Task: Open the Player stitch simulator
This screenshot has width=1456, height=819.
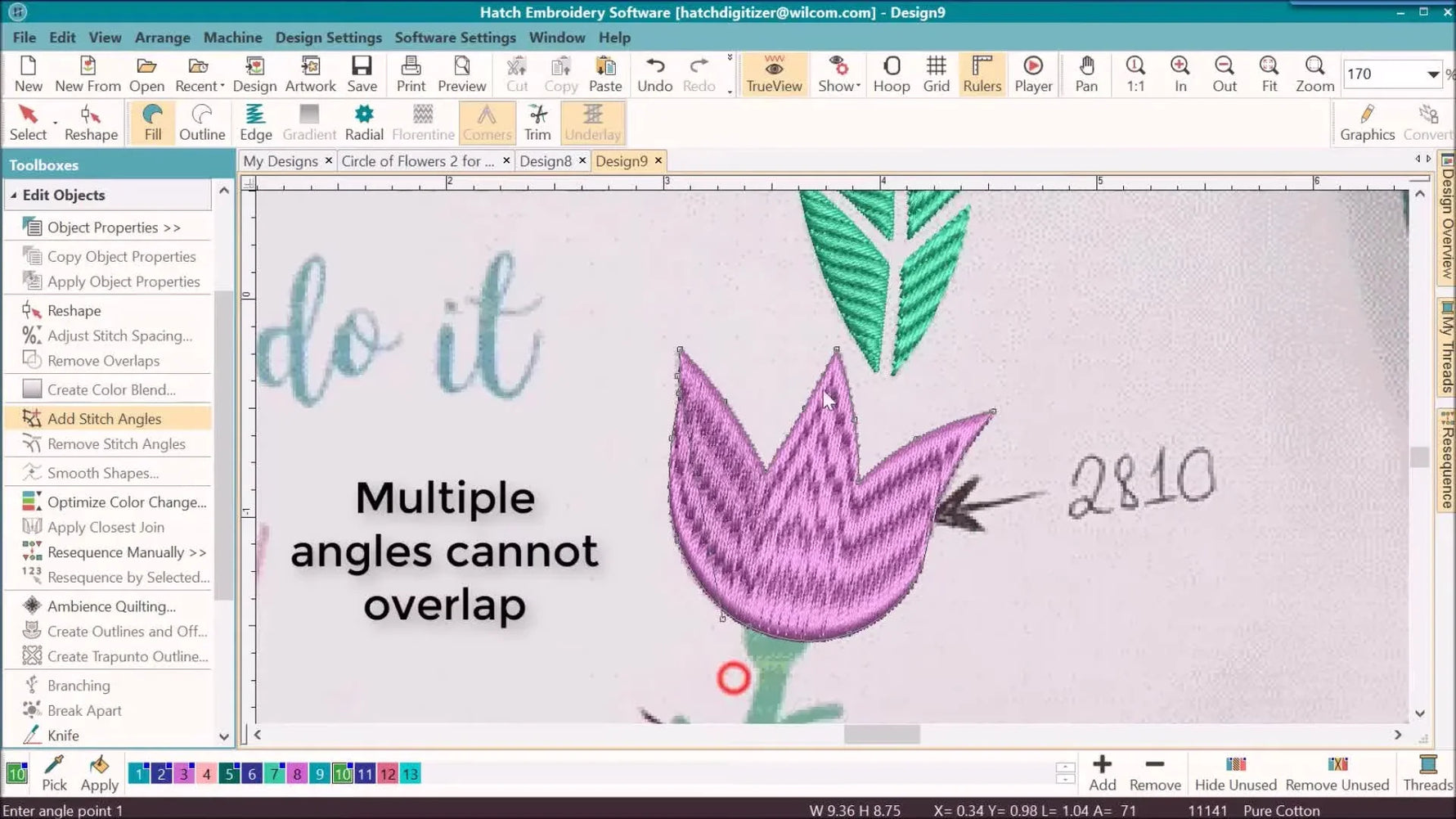Action: click(x=1033, y=74)
